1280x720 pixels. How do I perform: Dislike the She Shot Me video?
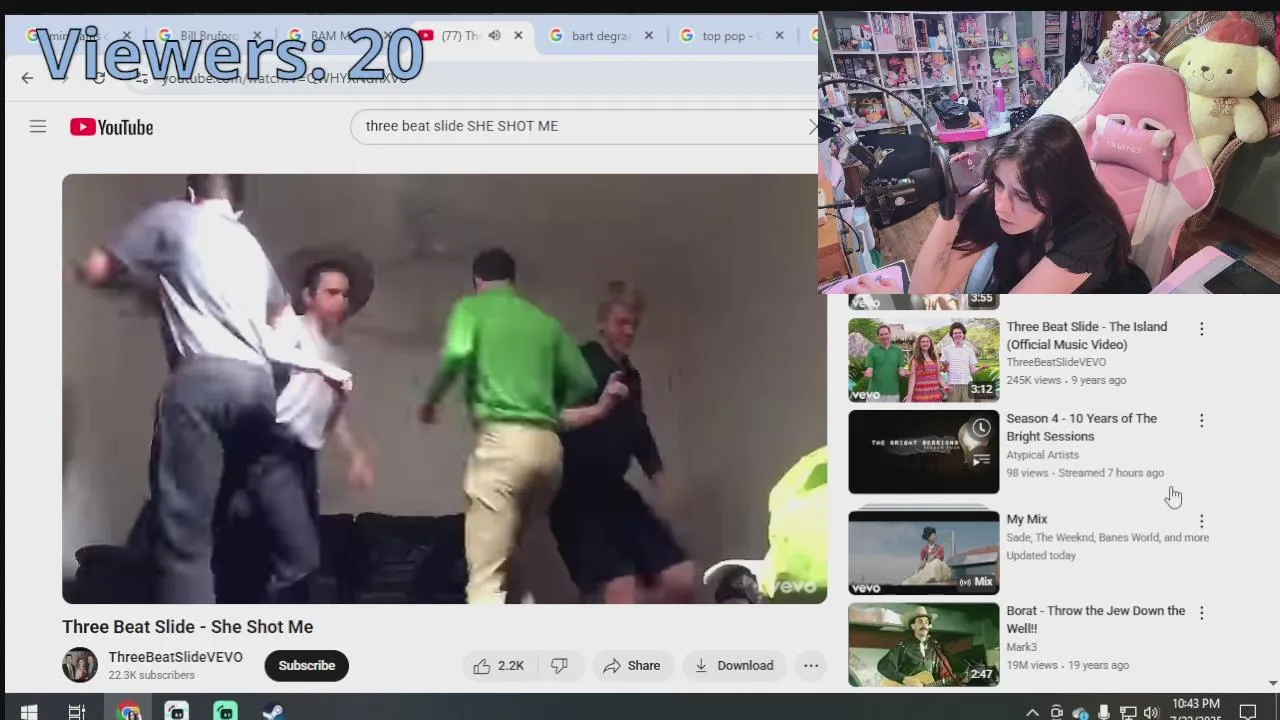pyautogui.click(x=559, y=665)
